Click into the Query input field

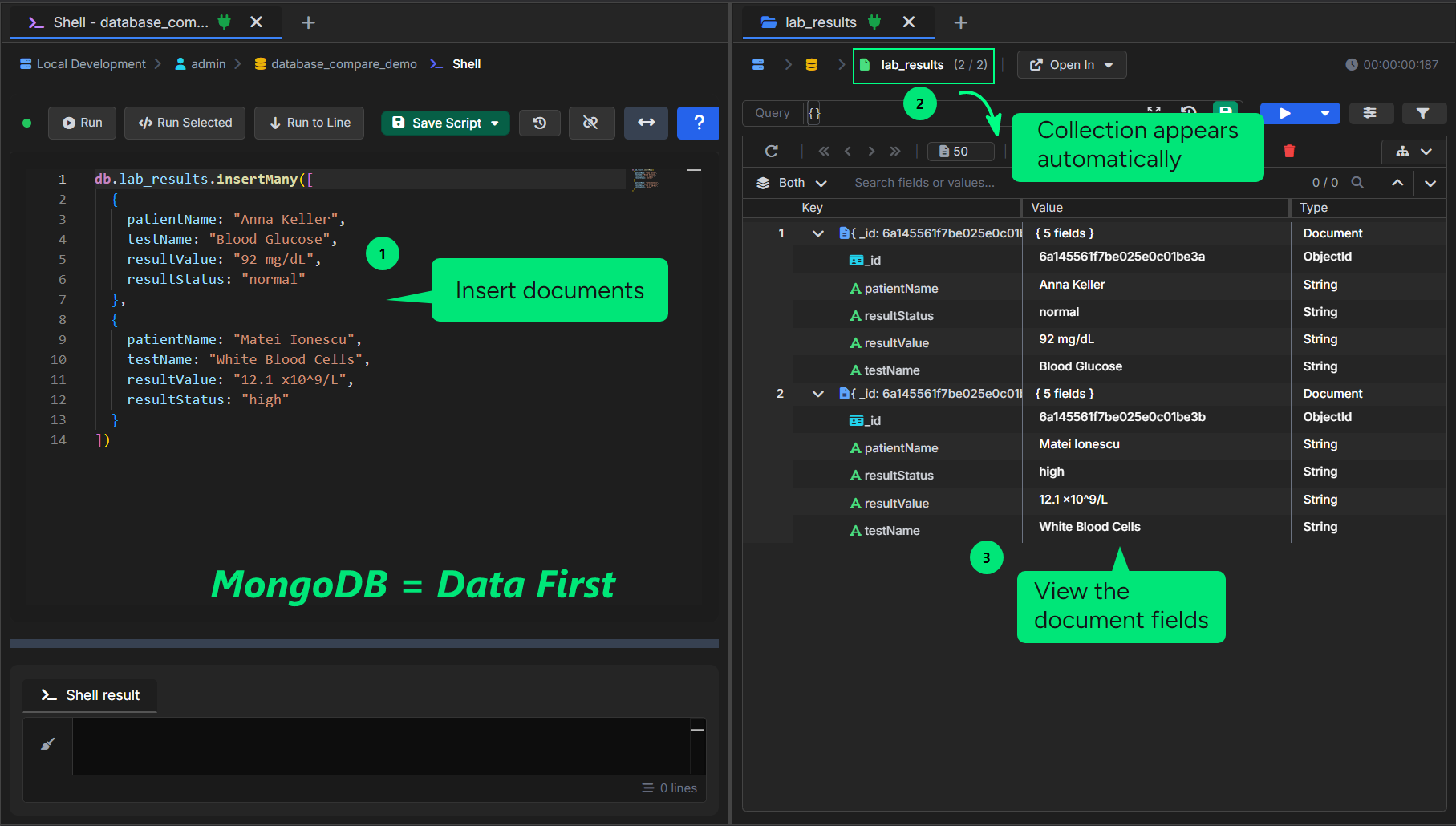click(x=975, y=113)
